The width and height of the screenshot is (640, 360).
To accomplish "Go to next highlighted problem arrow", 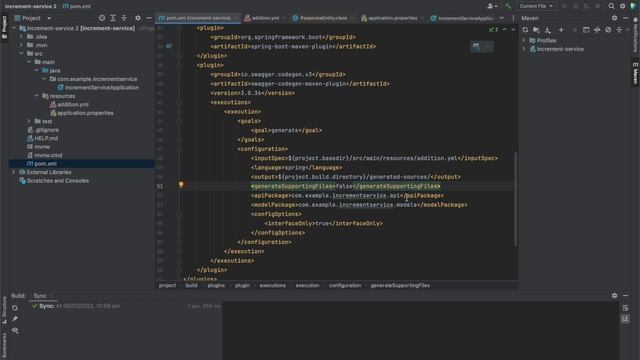I will click(x=513, y=30).
